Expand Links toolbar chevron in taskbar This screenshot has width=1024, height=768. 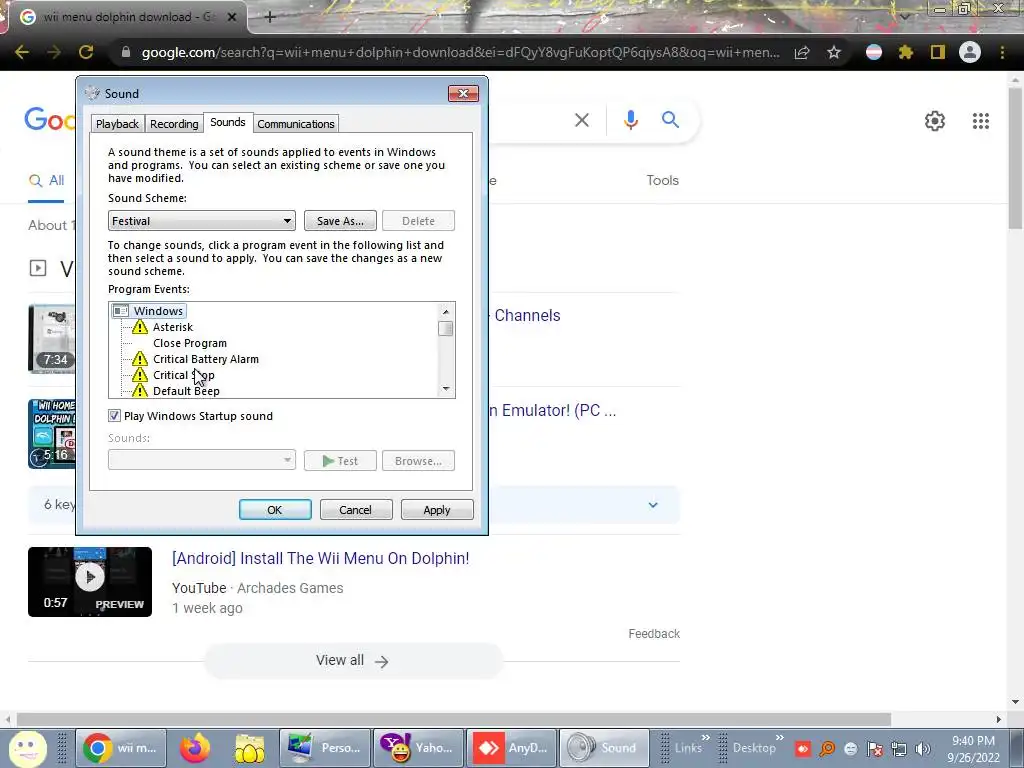click(x=705, y=738)
